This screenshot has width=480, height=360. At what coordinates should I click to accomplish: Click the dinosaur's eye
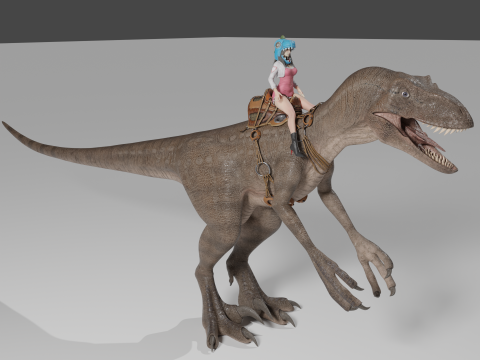(405, 94)
